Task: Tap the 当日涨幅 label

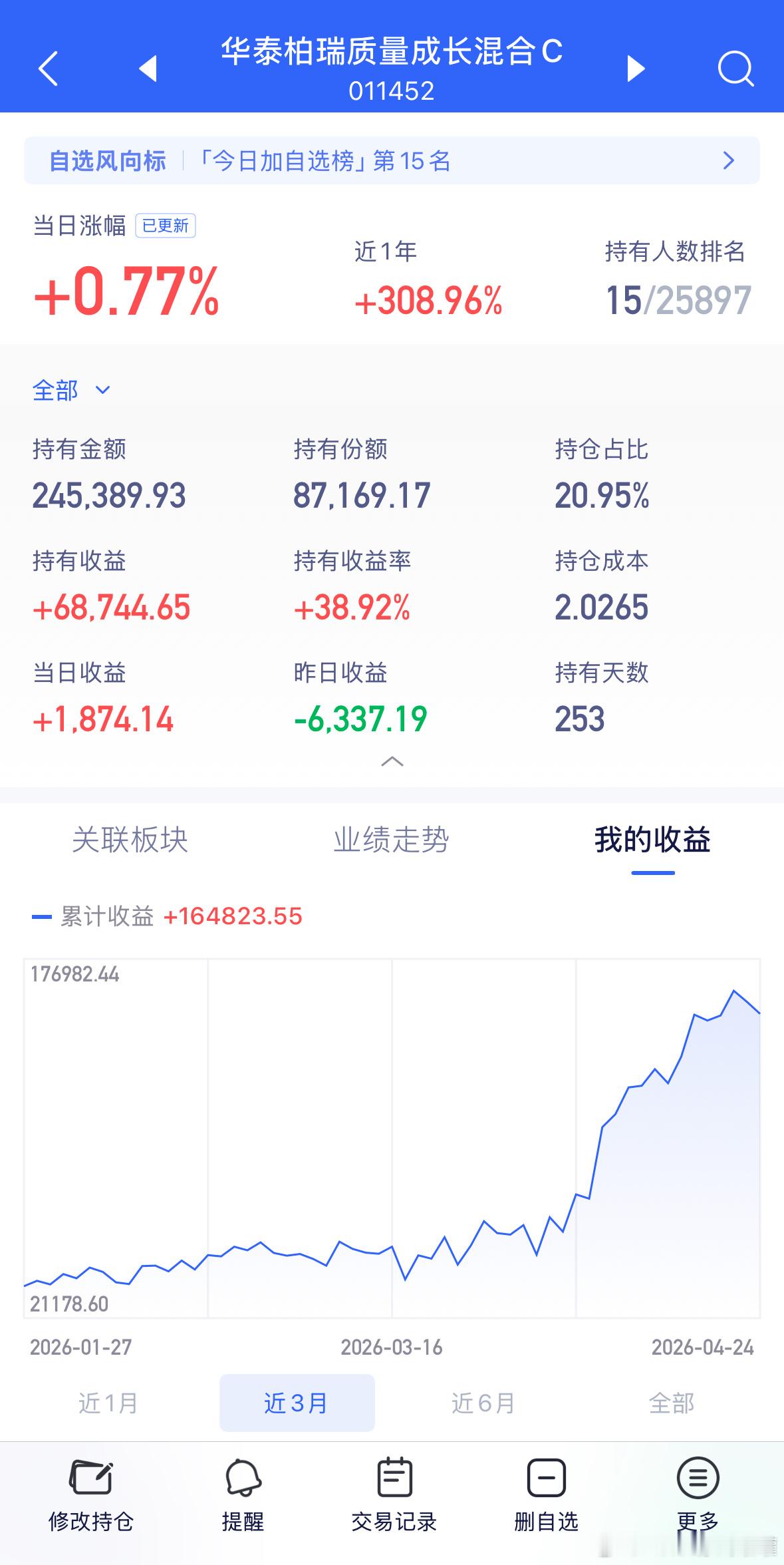Action: tap(79, 226)
